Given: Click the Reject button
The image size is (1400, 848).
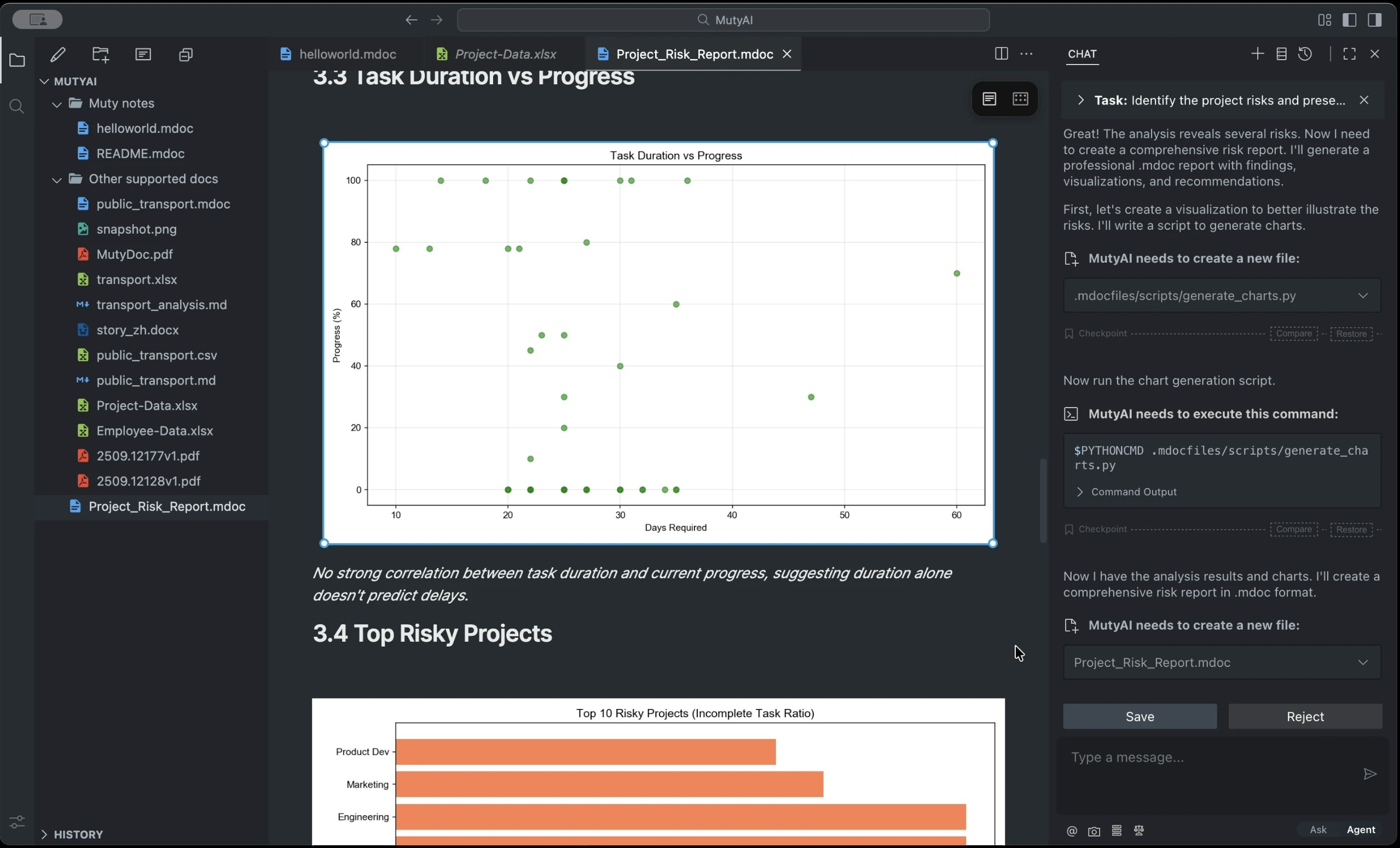Looking at the screenshot, I should (1305, 716).
